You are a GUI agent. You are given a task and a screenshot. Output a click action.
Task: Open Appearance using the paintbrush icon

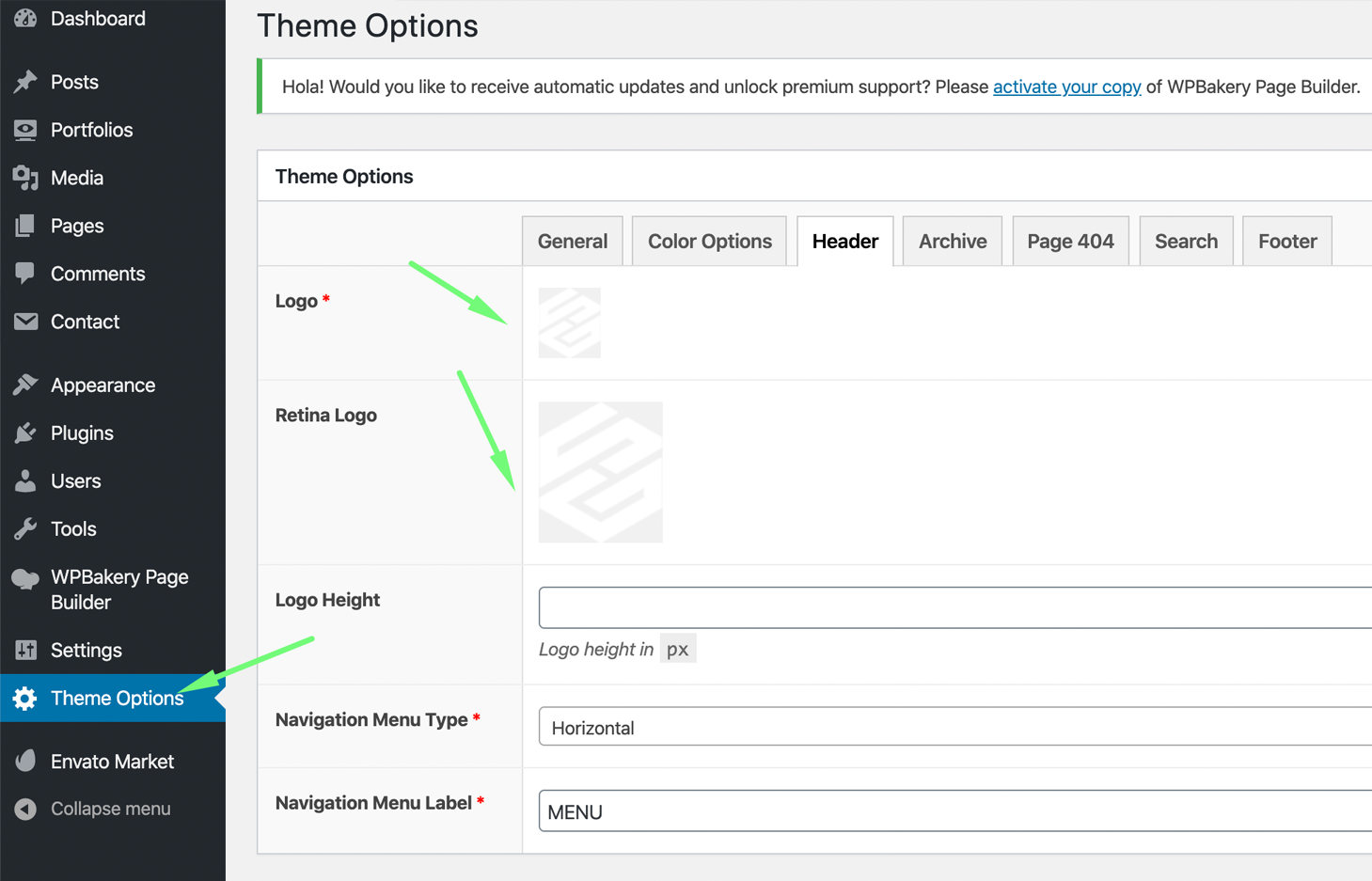(x=25, y=385)
